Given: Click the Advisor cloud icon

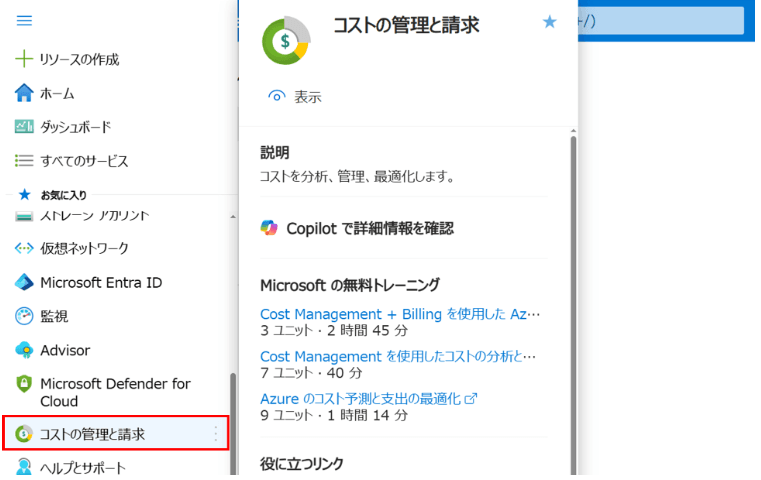Looking at the screenshot, I should point(24,350).
